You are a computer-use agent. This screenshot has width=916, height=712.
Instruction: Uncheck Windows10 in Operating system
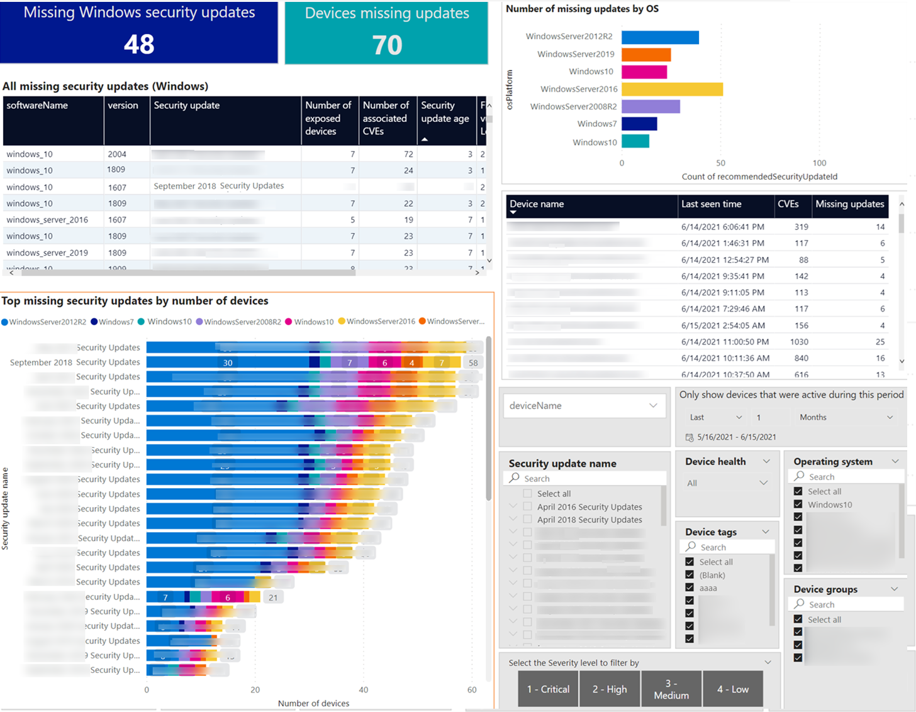pos(798,504)
